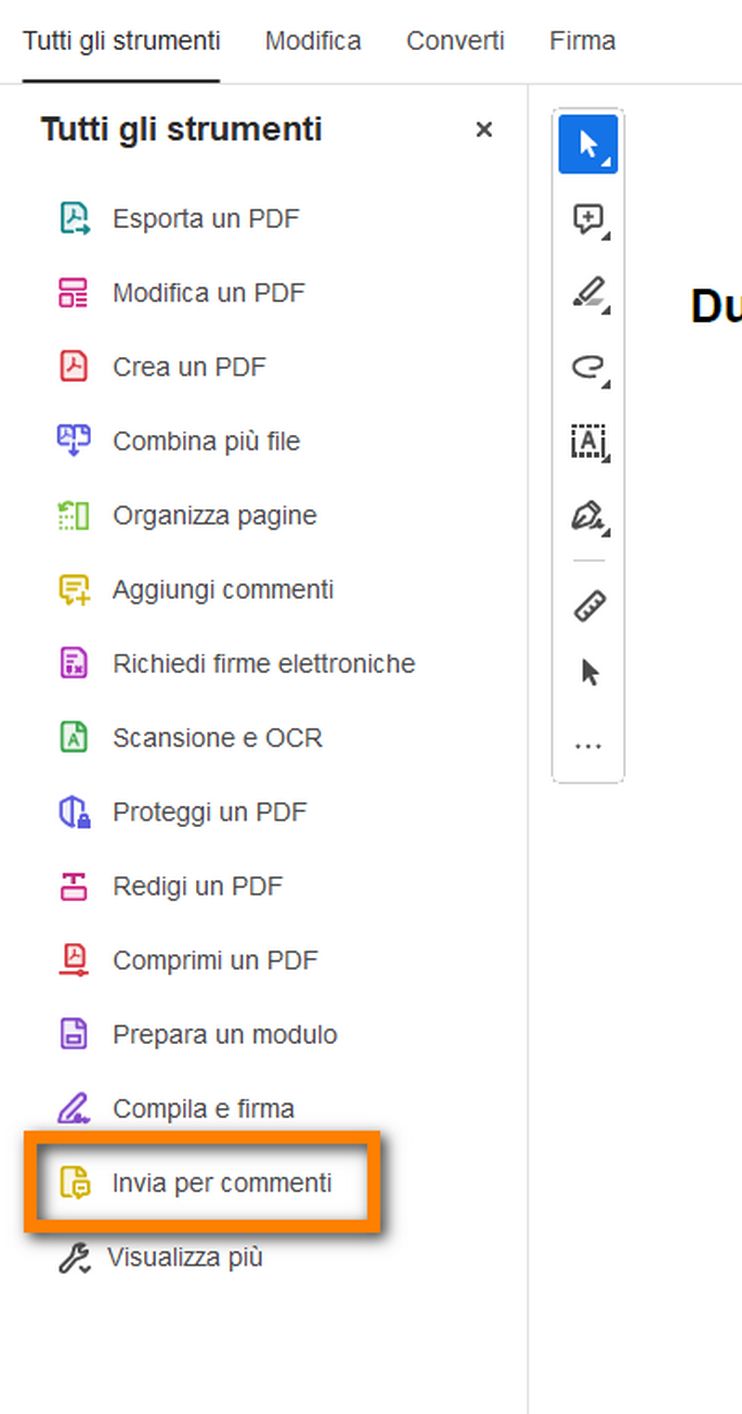Open the three-dots more tools menu

coord(588,746)
